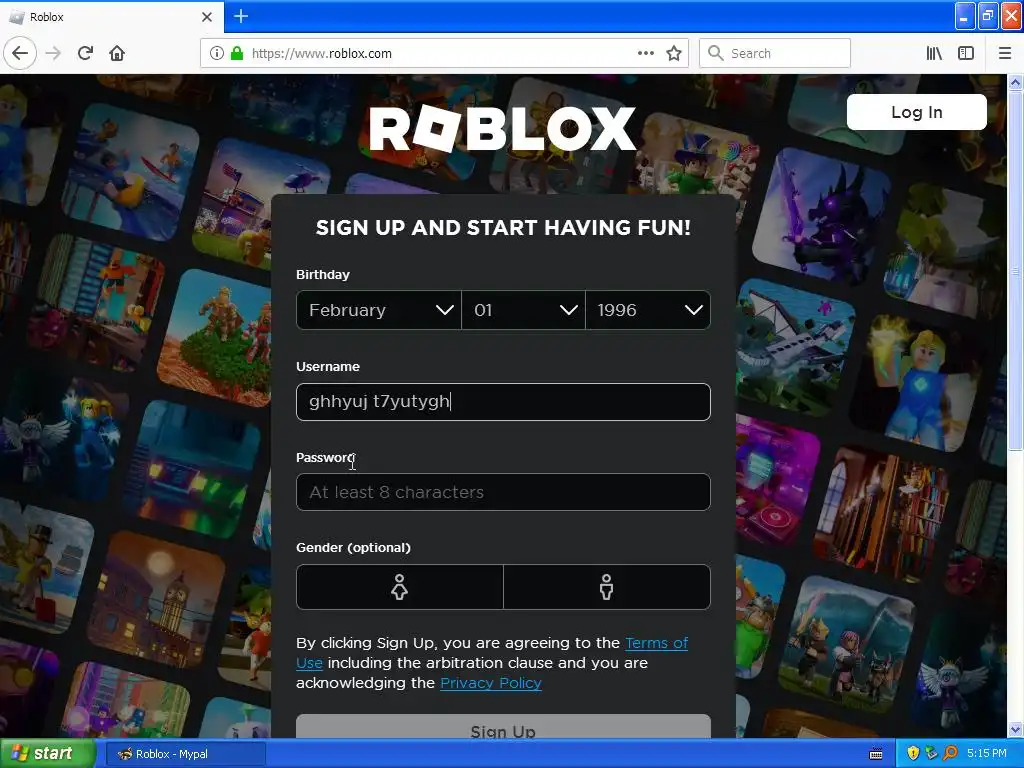Image resolution: width=1024 pixels, height=768 pixels.
Task: Open the browser hamburger menu
Action: pyautogui.click(x=1005, y=54)
